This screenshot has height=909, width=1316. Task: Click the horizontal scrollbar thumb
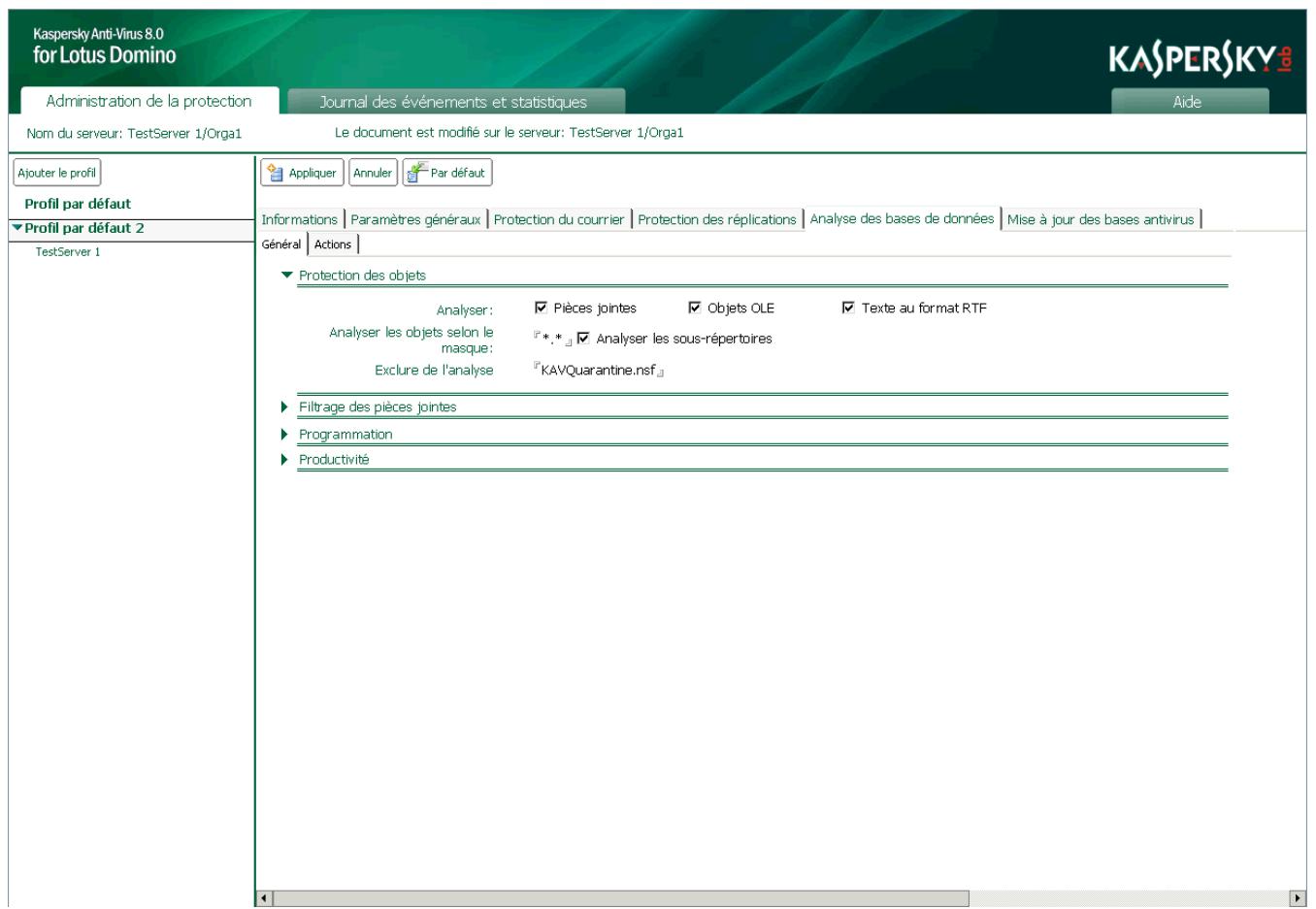click(x=621, y=898)
